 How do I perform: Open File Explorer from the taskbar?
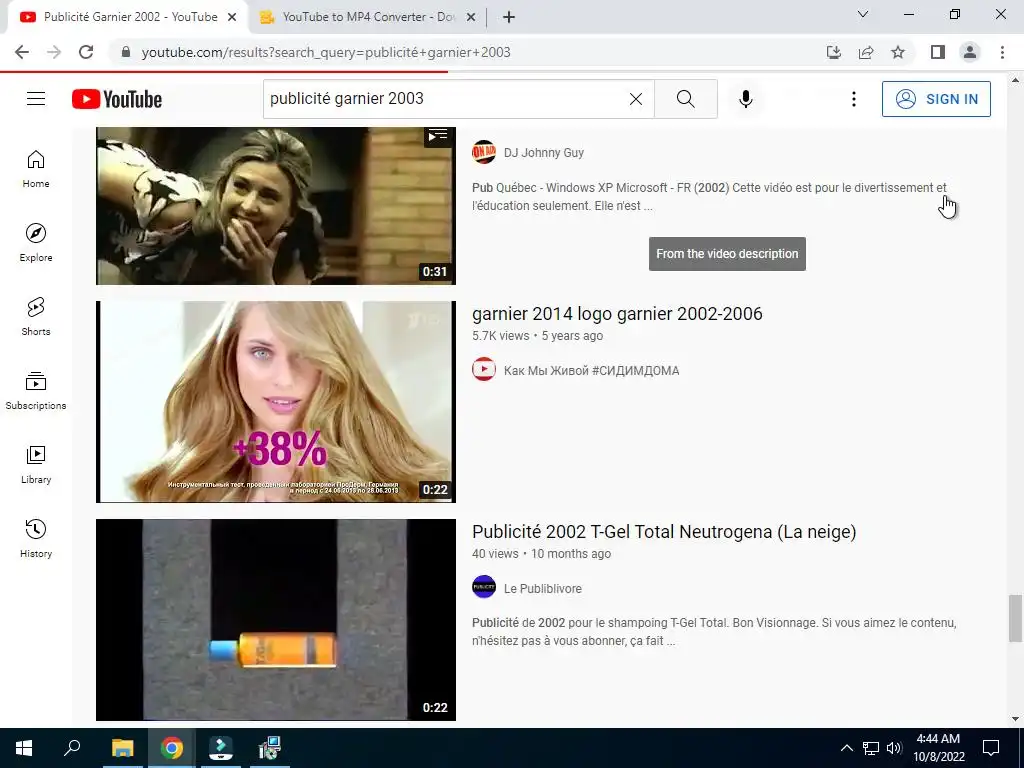(122, 748)
